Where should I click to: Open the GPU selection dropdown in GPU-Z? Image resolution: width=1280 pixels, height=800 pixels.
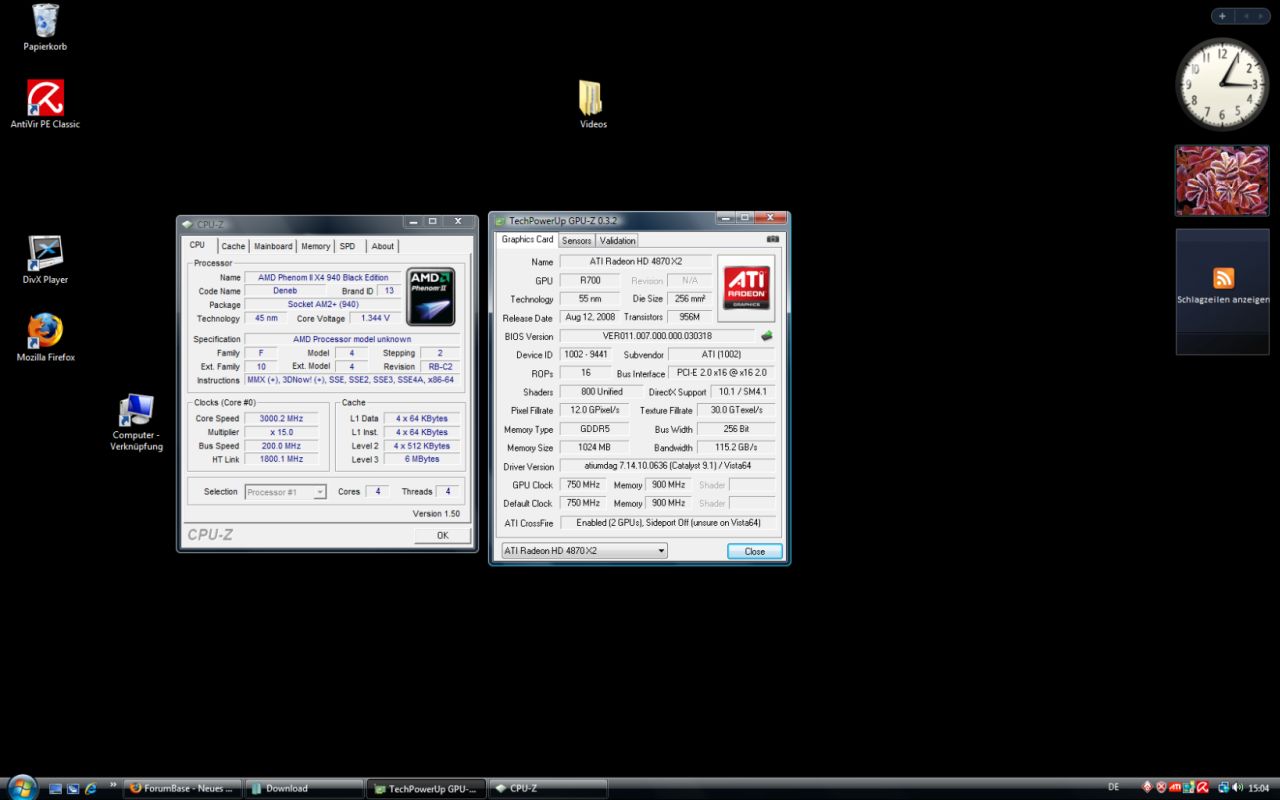coord(584,551)
